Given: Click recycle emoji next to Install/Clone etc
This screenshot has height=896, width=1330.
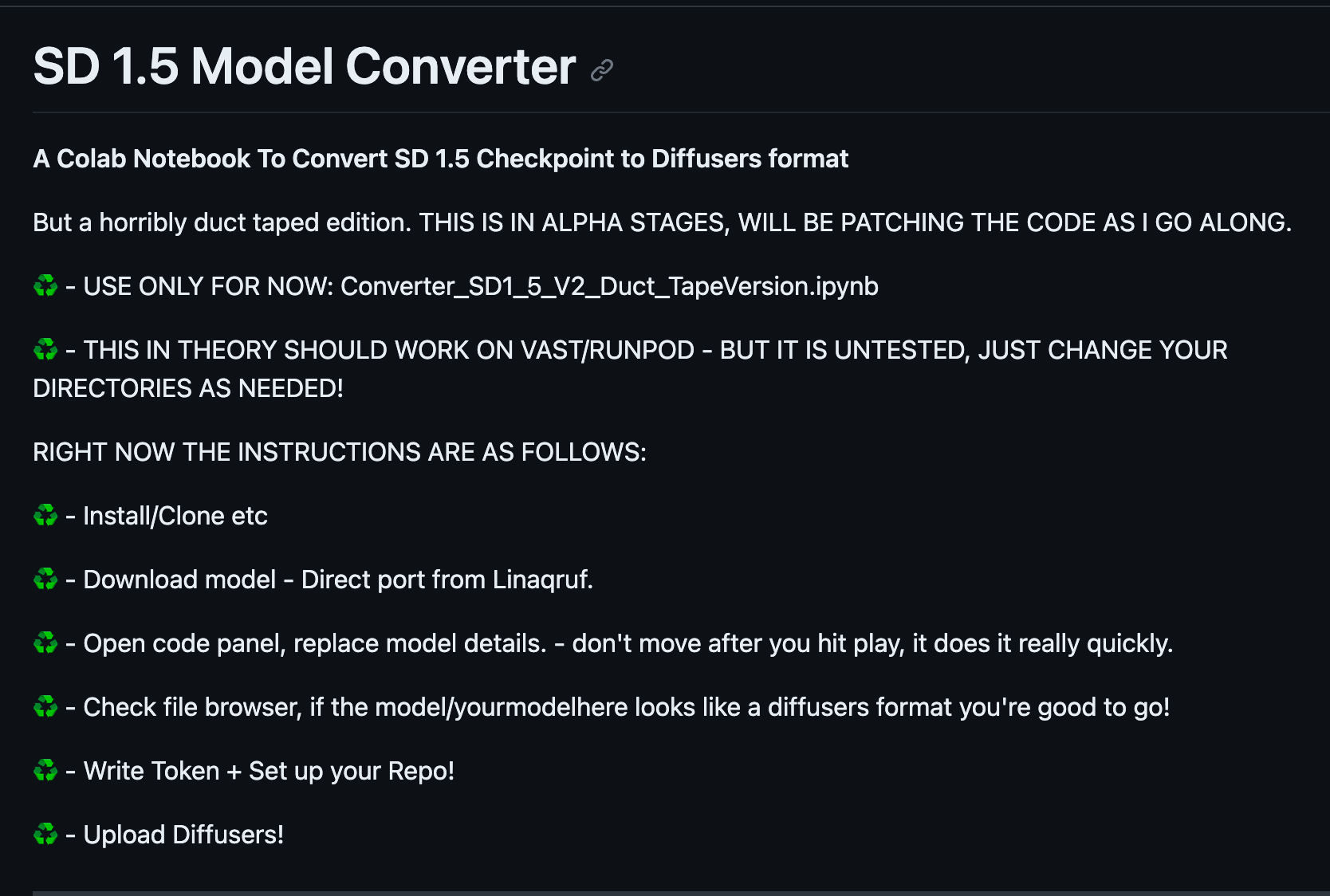Looking at the screenshot, I should pos(45,516).
